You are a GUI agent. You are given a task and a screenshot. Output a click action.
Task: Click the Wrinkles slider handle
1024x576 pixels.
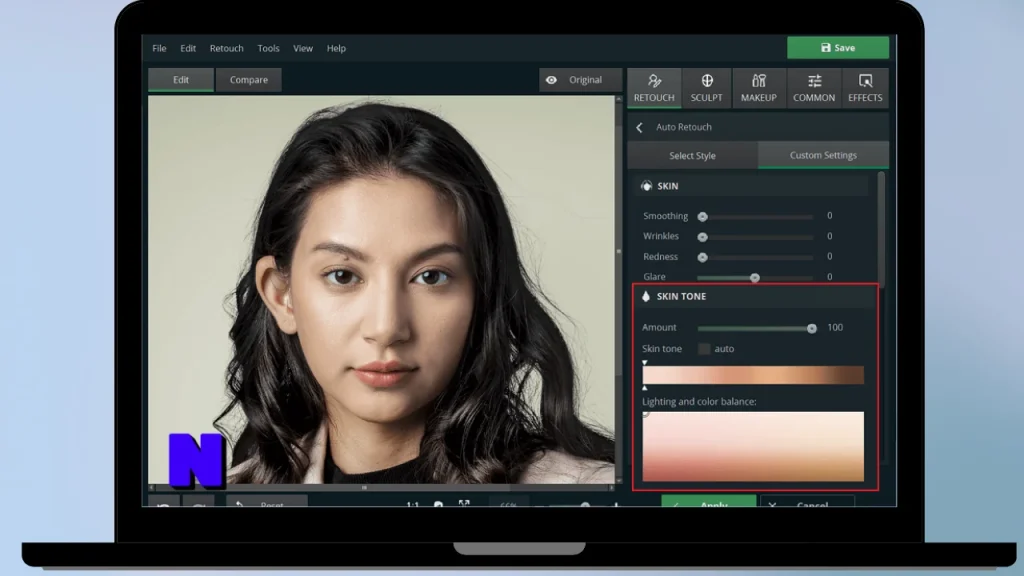(x=703, y=236)
